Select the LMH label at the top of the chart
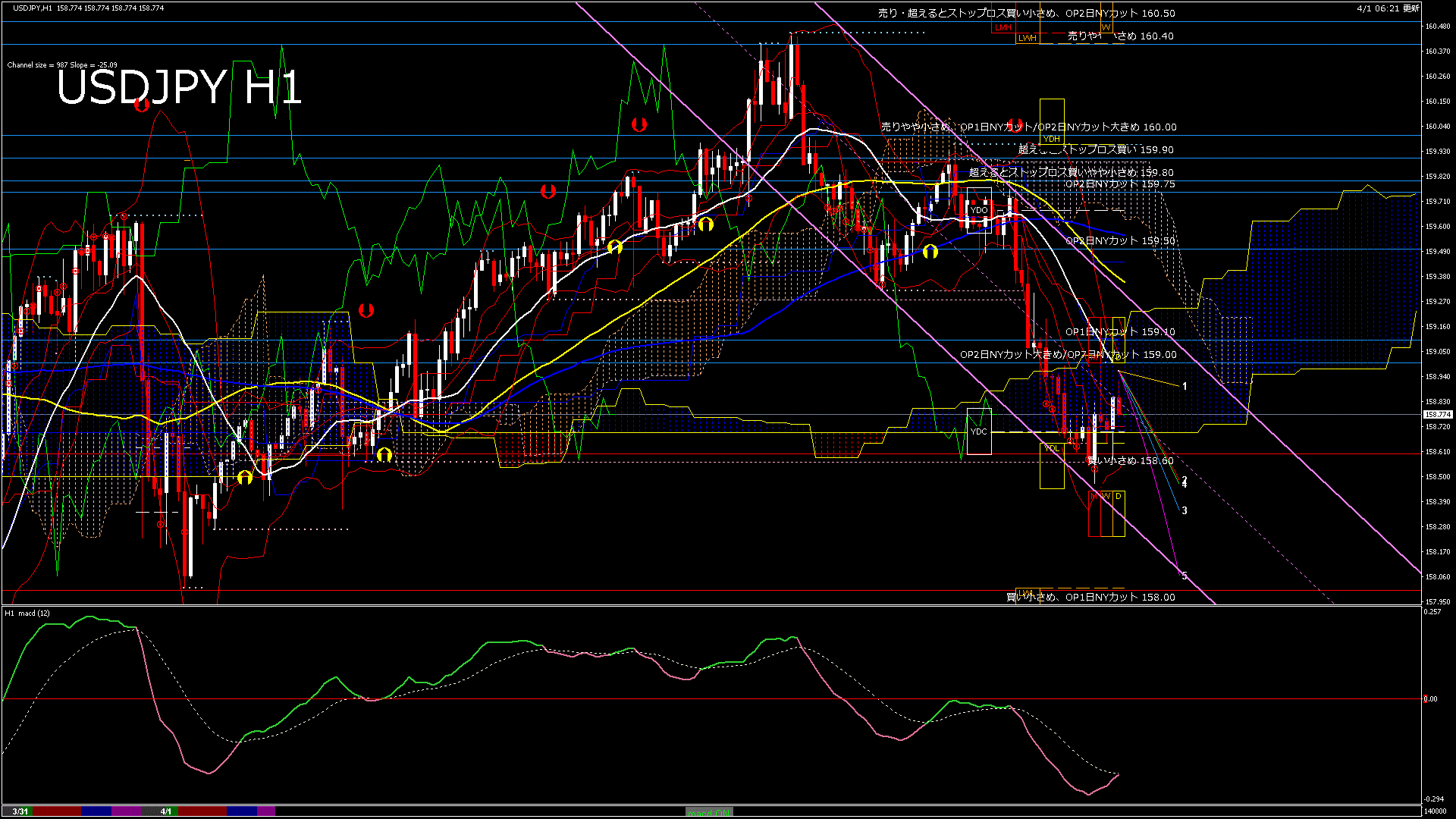 tap(1003, 27)
